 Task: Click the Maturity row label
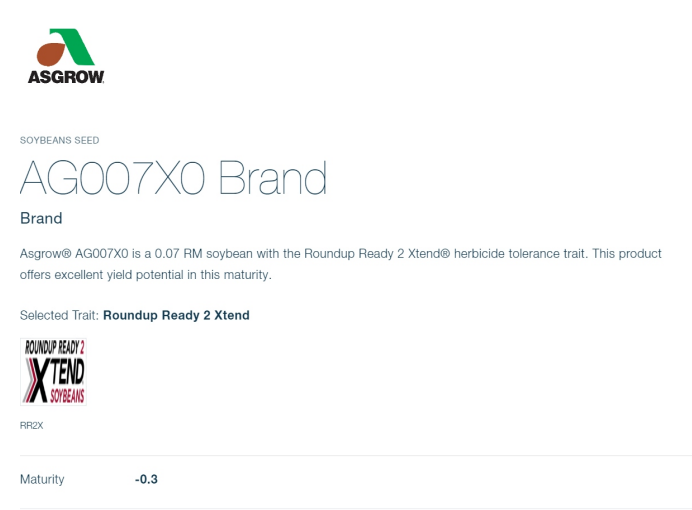click(42, 479)
